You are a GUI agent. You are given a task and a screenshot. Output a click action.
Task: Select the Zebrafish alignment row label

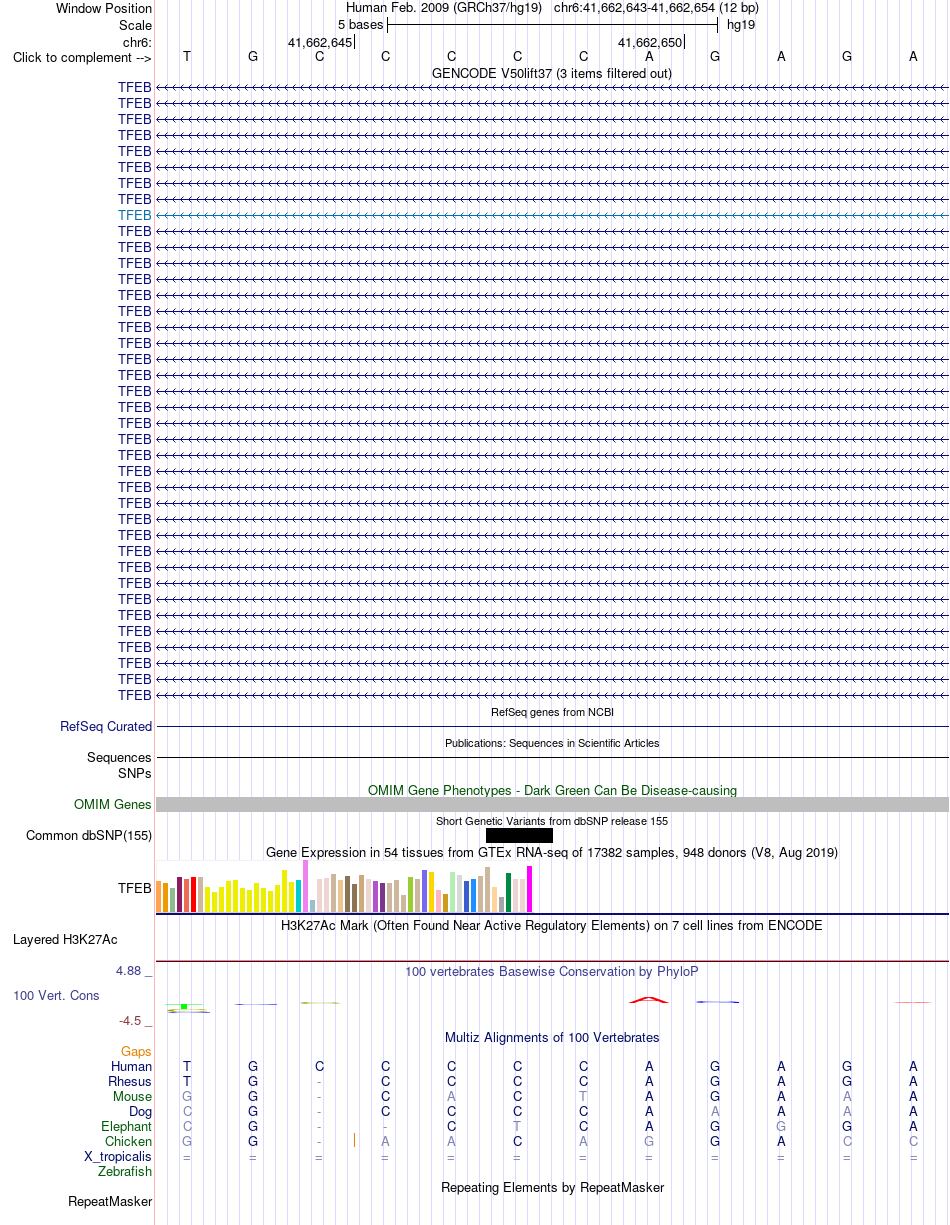(x=125, y=1172)
